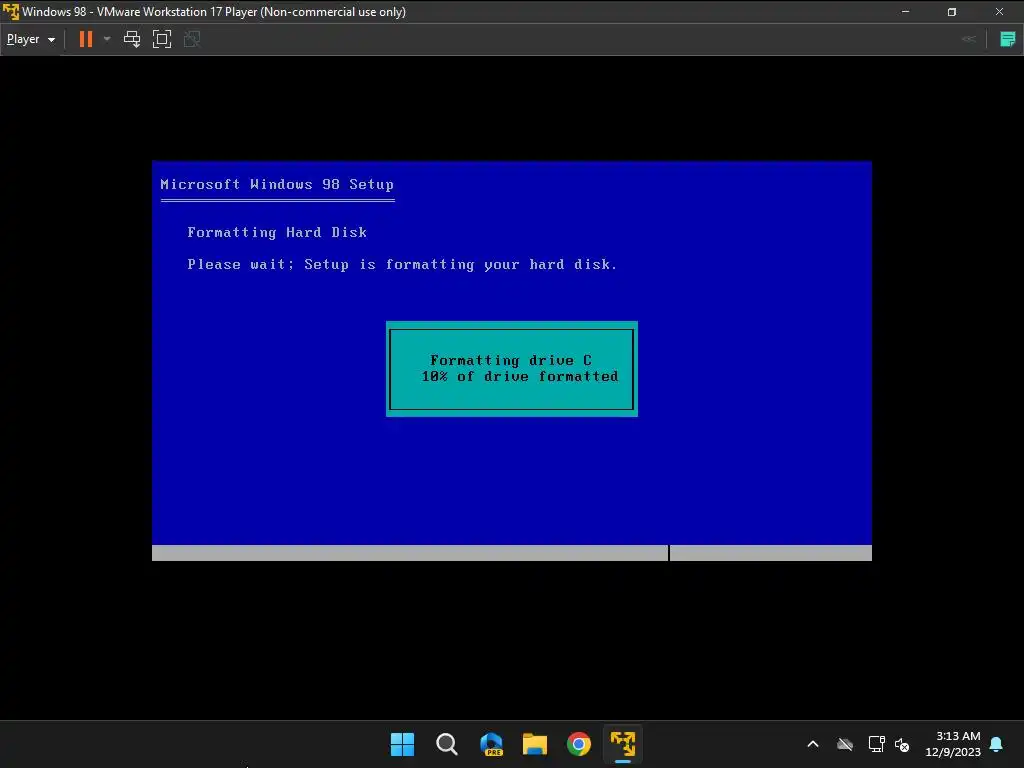Click the collapse devices arrows icon

(969, 39)
